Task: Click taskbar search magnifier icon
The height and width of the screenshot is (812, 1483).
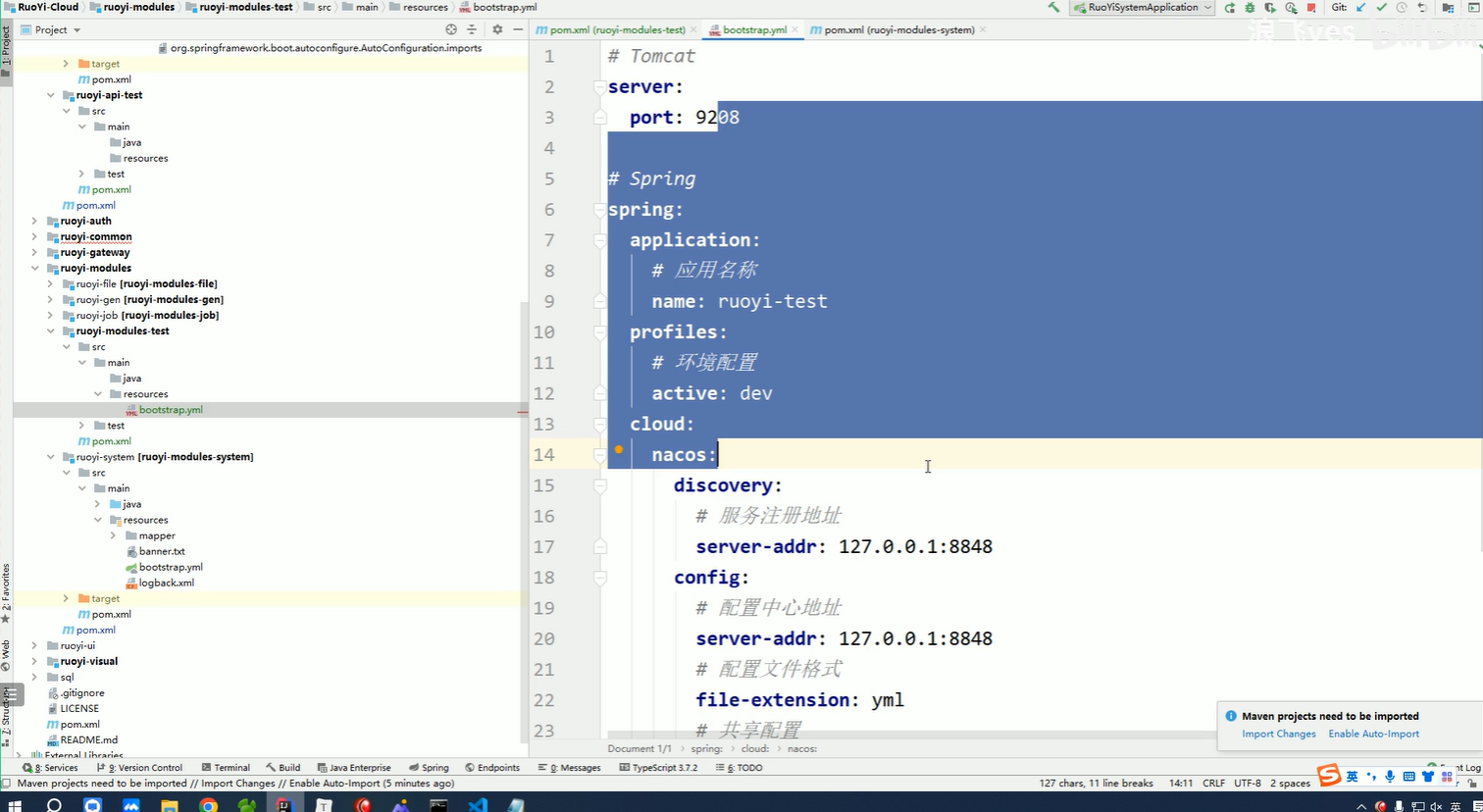Action: pos(54,805)
